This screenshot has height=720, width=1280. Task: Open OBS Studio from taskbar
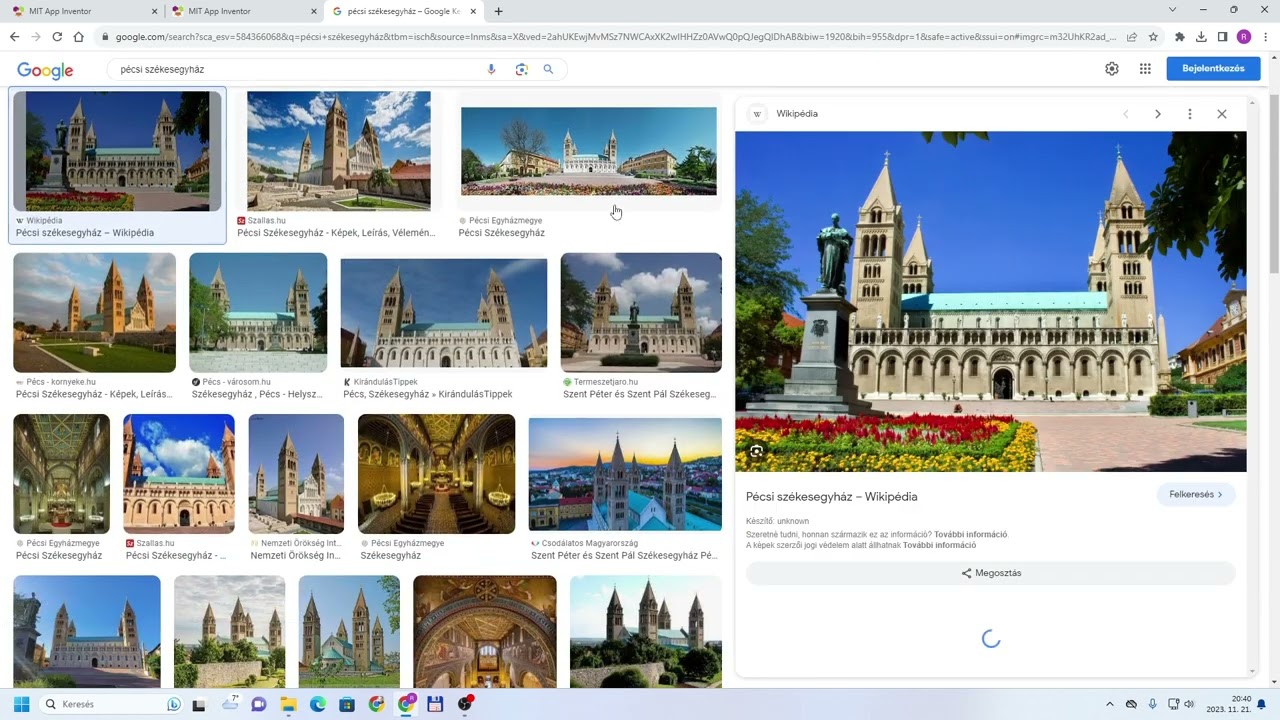pos(465,704)
